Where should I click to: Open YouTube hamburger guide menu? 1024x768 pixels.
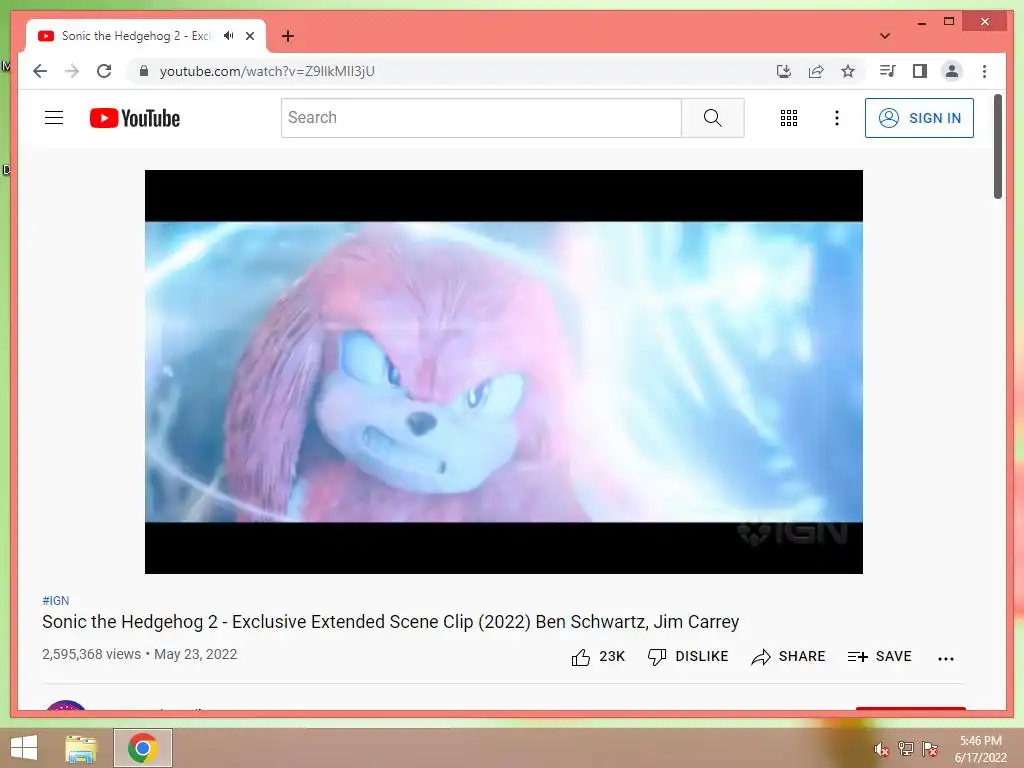pyautogui.click(x=54, y=118)
